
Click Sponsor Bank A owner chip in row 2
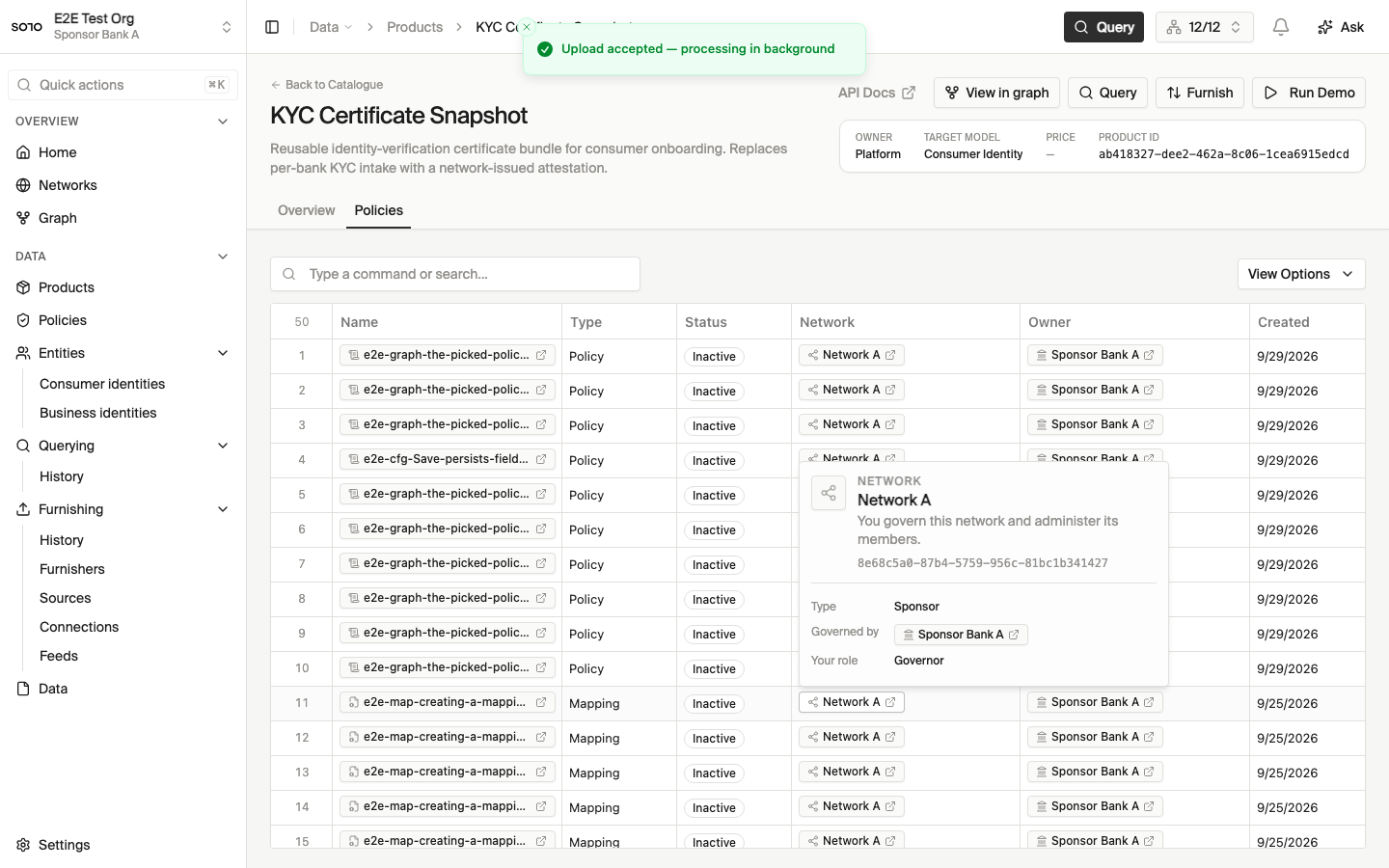[1095, 390]
